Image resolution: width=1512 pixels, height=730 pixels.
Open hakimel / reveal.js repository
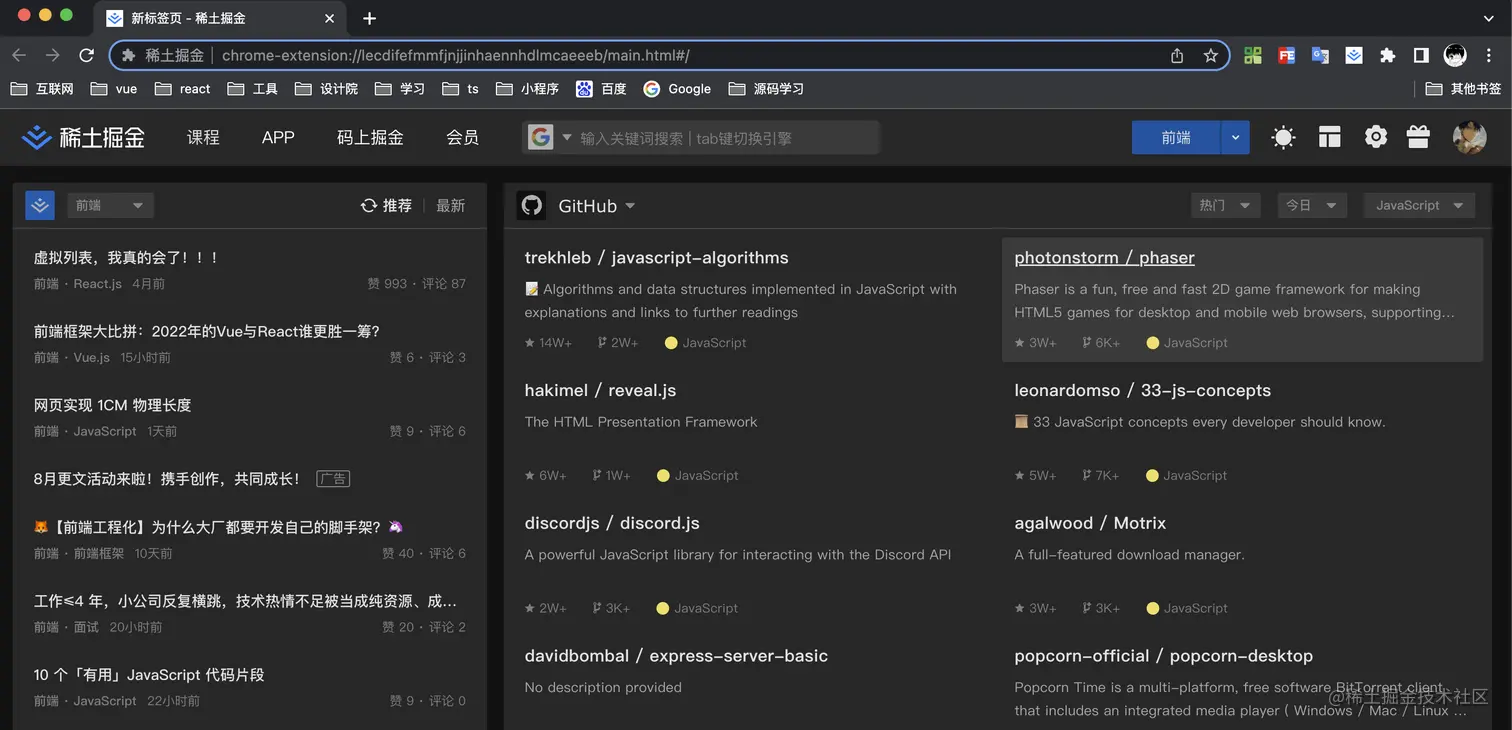click(x=600, y=390)
